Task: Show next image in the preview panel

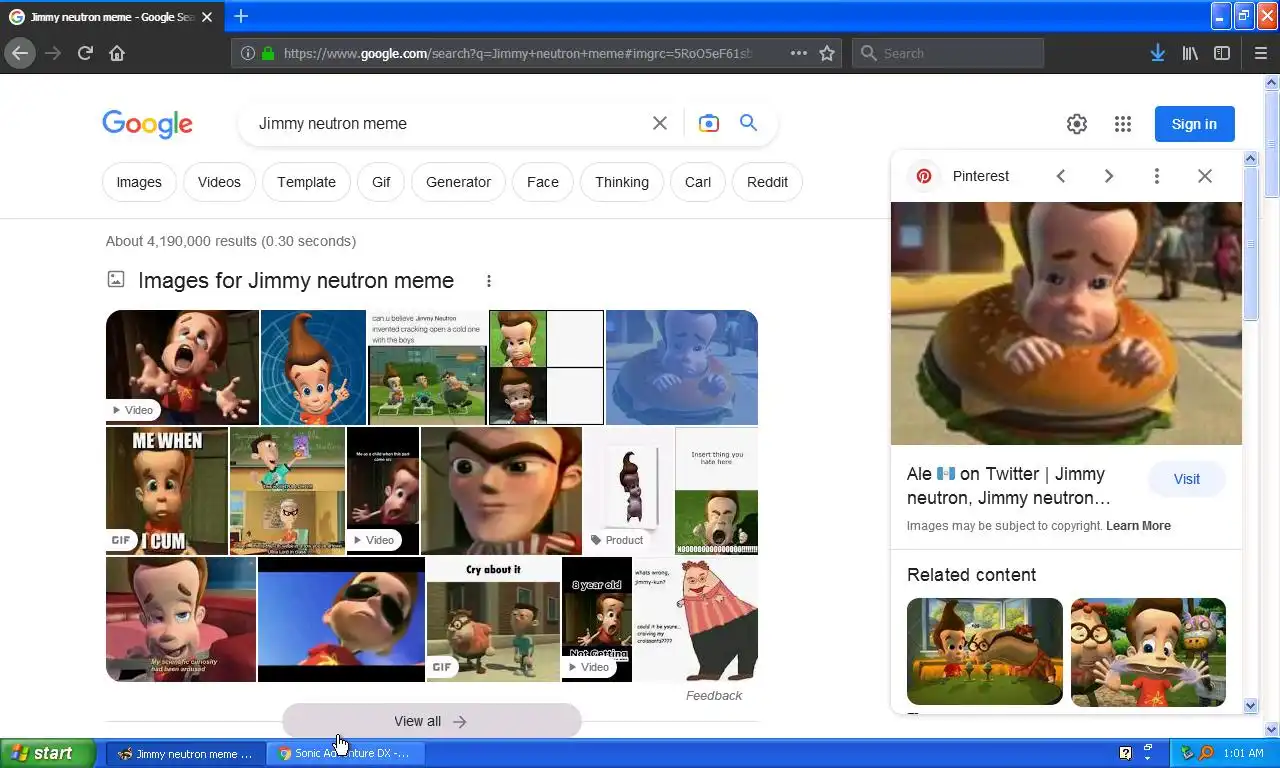Action: [x=1109, y=176]
